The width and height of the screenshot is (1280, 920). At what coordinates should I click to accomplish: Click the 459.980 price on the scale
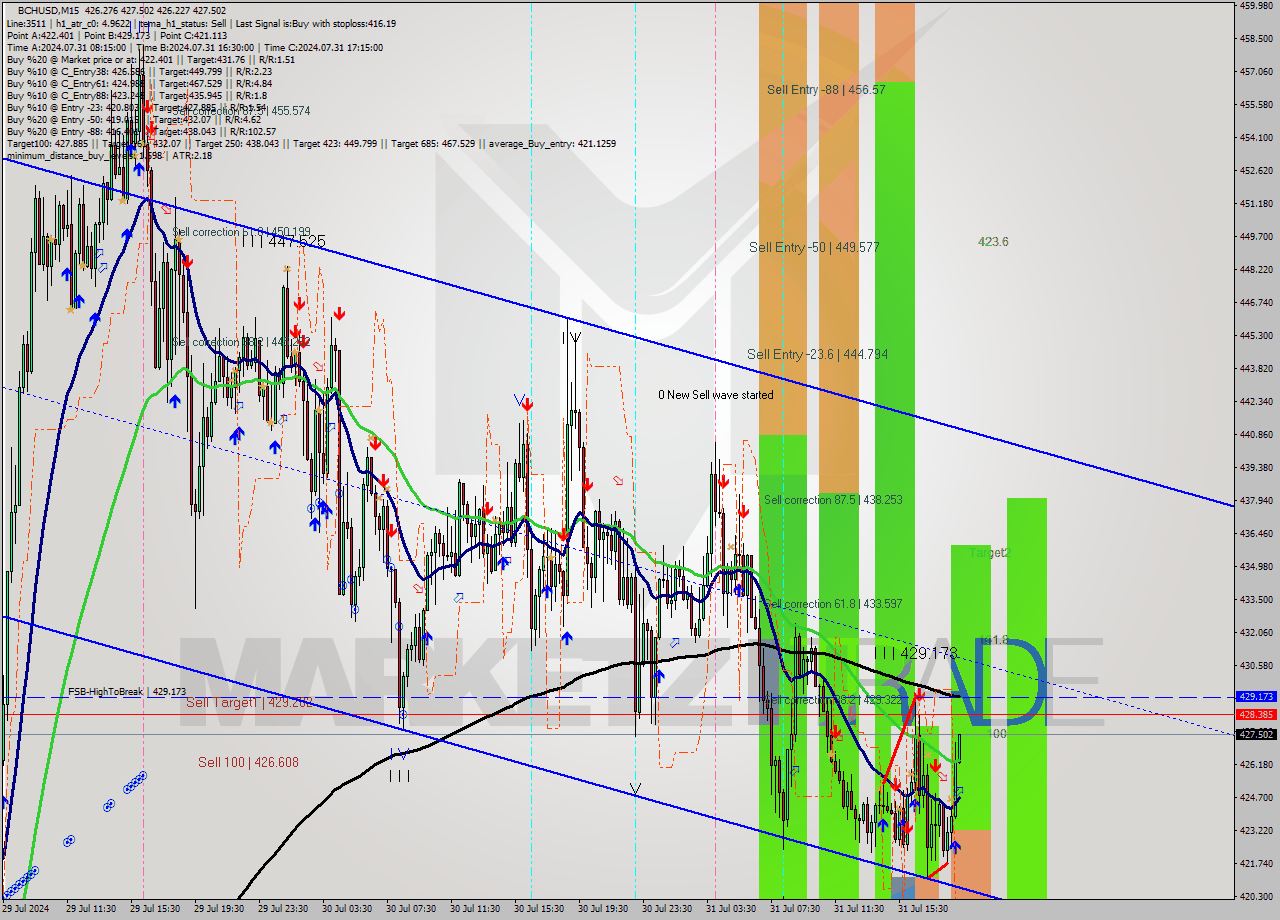point(1255,6)
